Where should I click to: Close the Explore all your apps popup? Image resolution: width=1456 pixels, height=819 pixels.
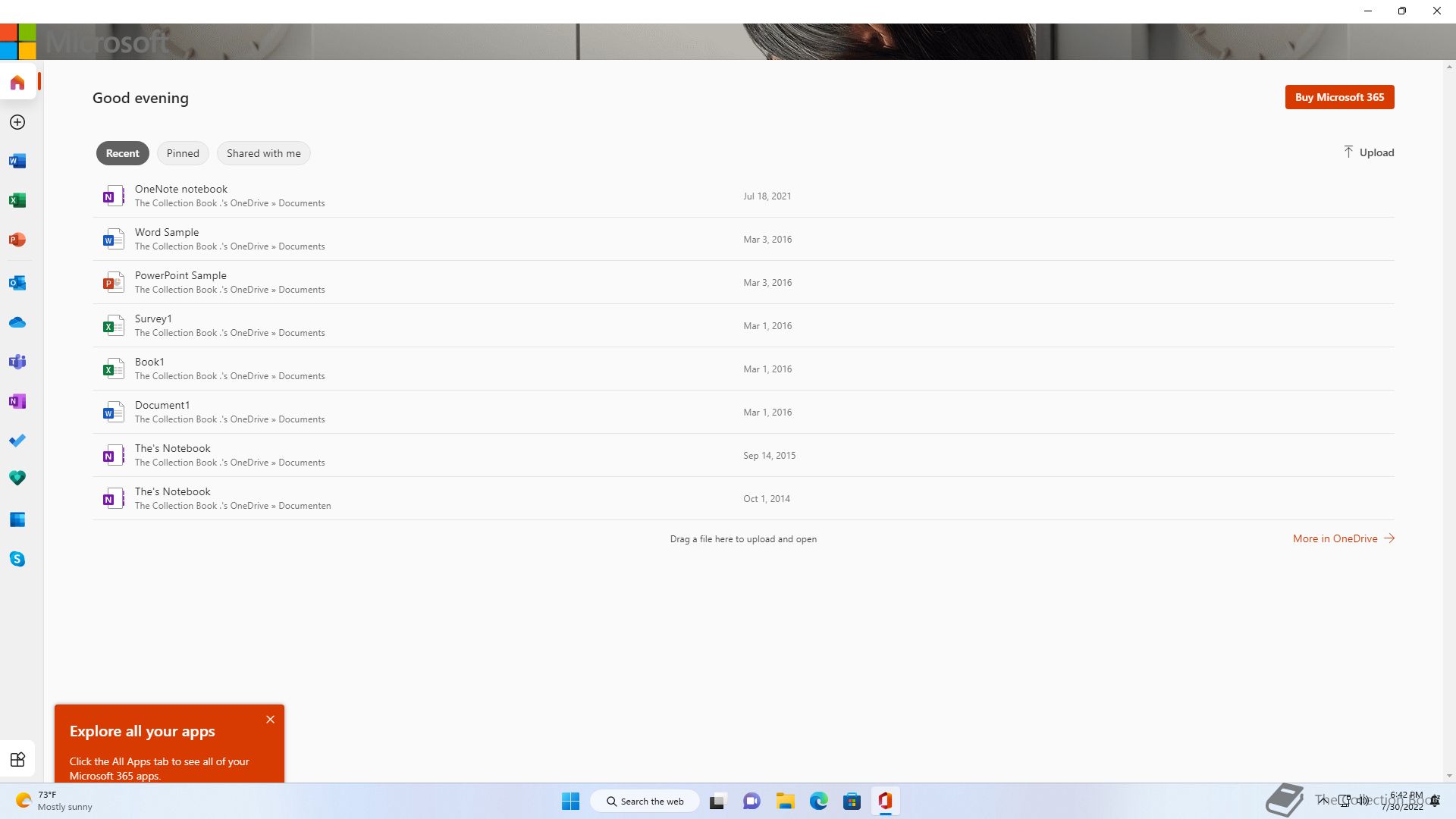coord(270,720)
